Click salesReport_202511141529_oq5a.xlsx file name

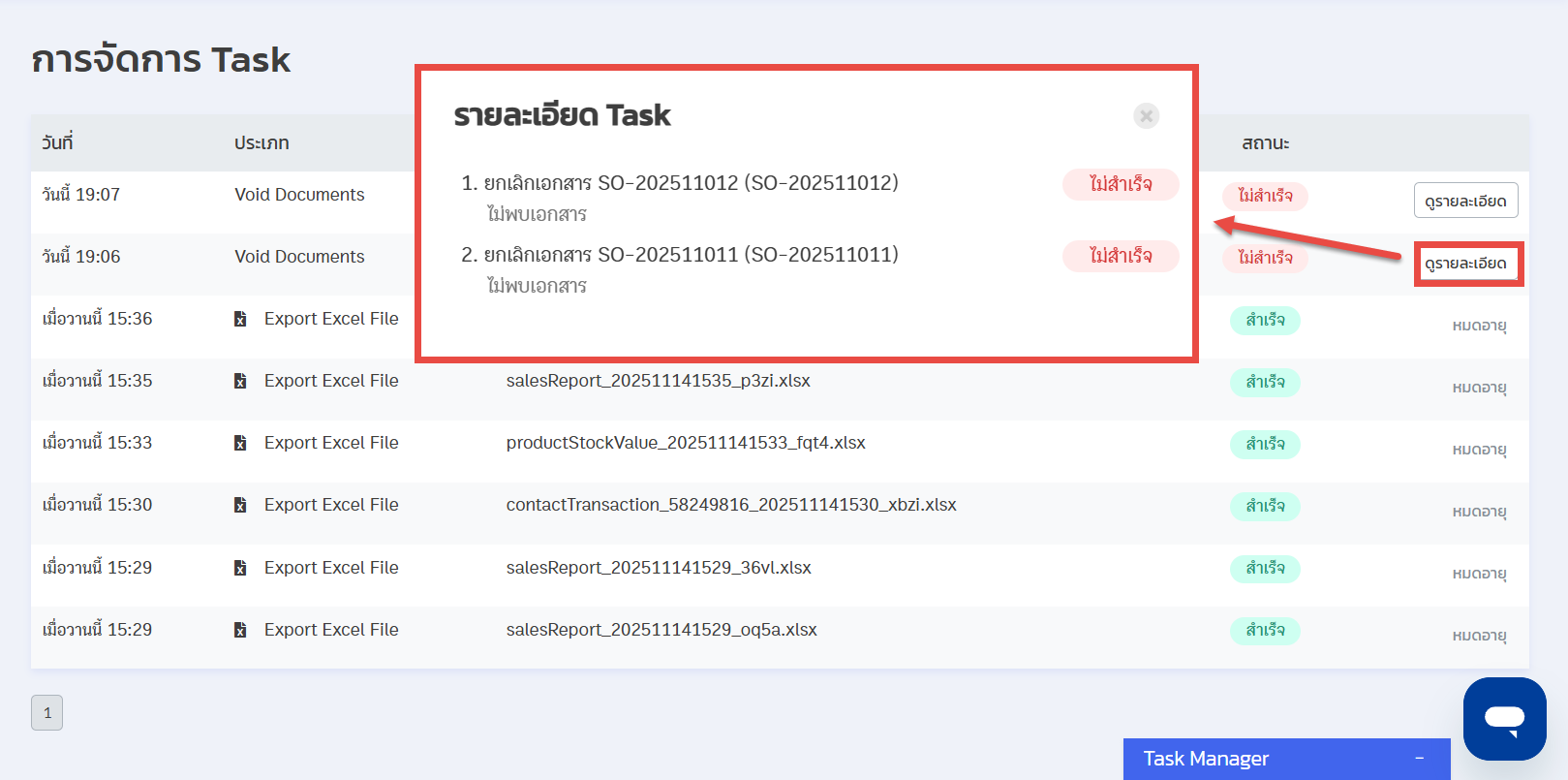(x=661, y=630)
